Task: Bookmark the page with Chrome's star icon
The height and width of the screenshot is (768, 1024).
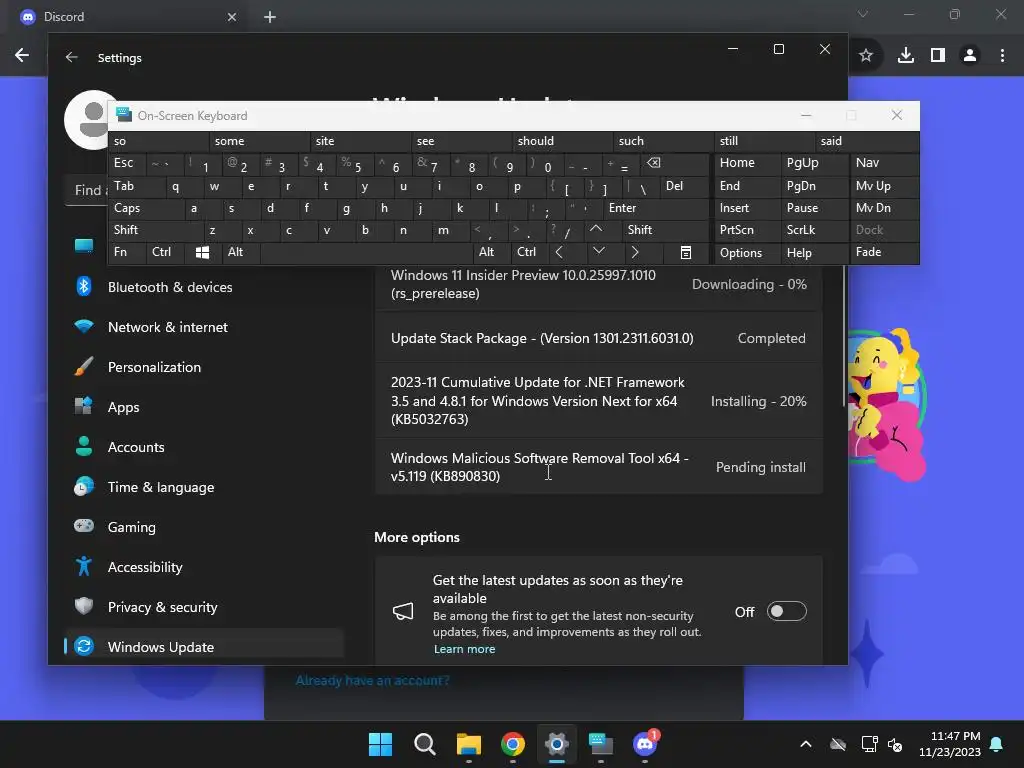Action: click(x=866, y=56)
